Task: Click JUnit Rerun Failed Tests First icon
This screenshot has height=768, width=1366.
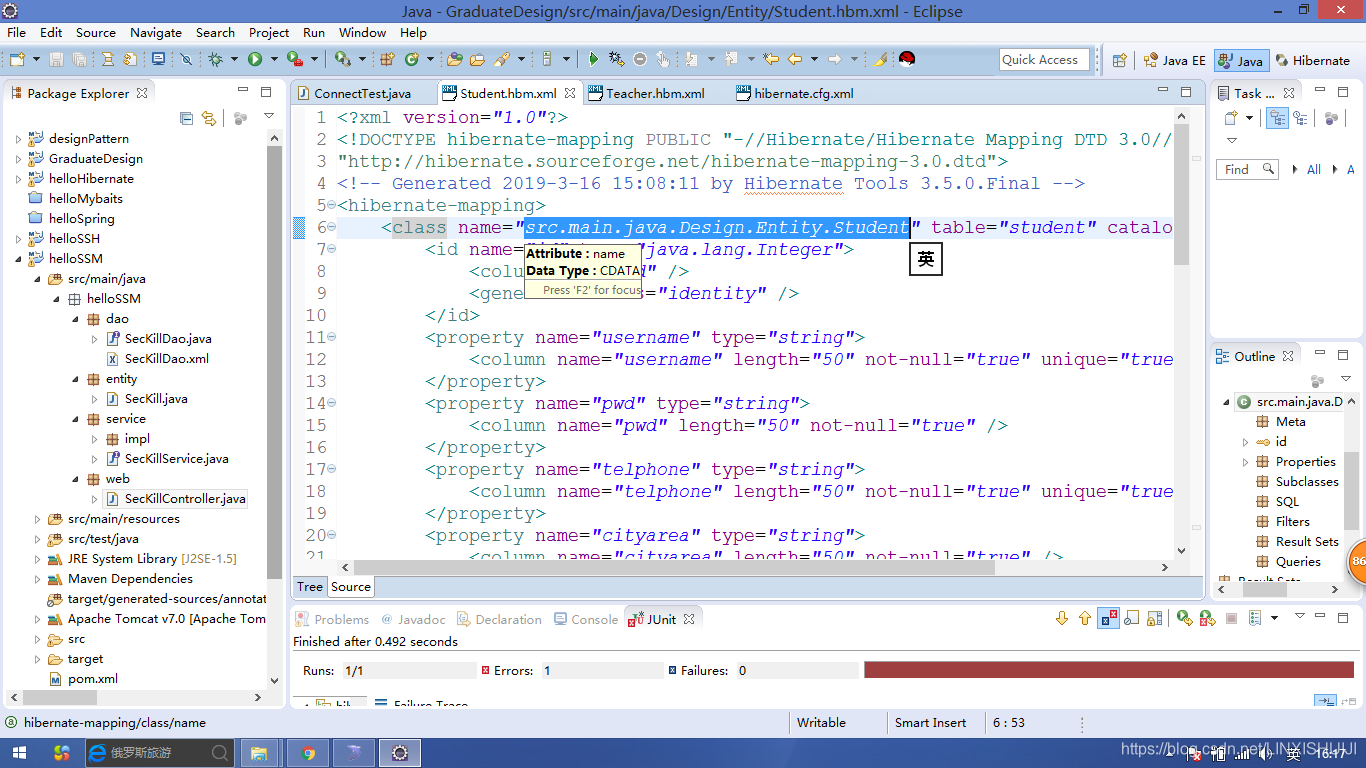Action: pos(1207,619)
